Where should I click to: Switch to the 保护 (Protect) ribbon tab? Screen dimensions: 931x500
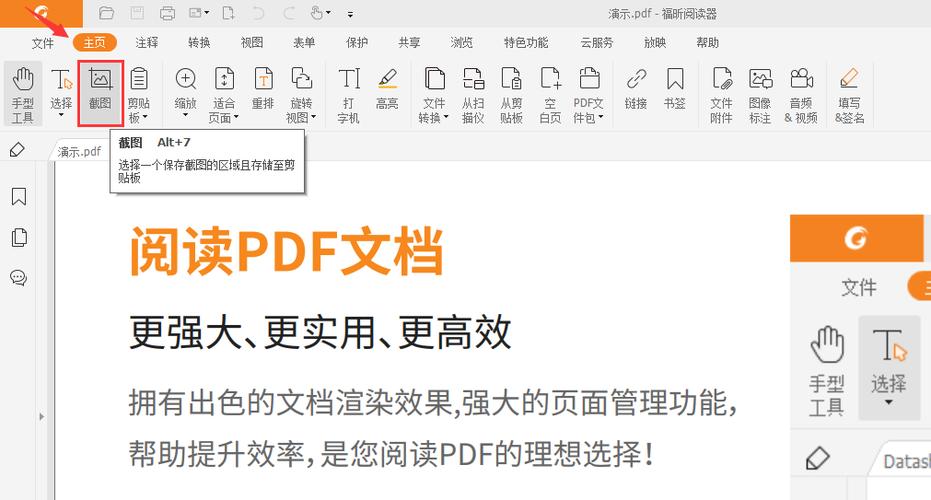[x=357, y=43]
